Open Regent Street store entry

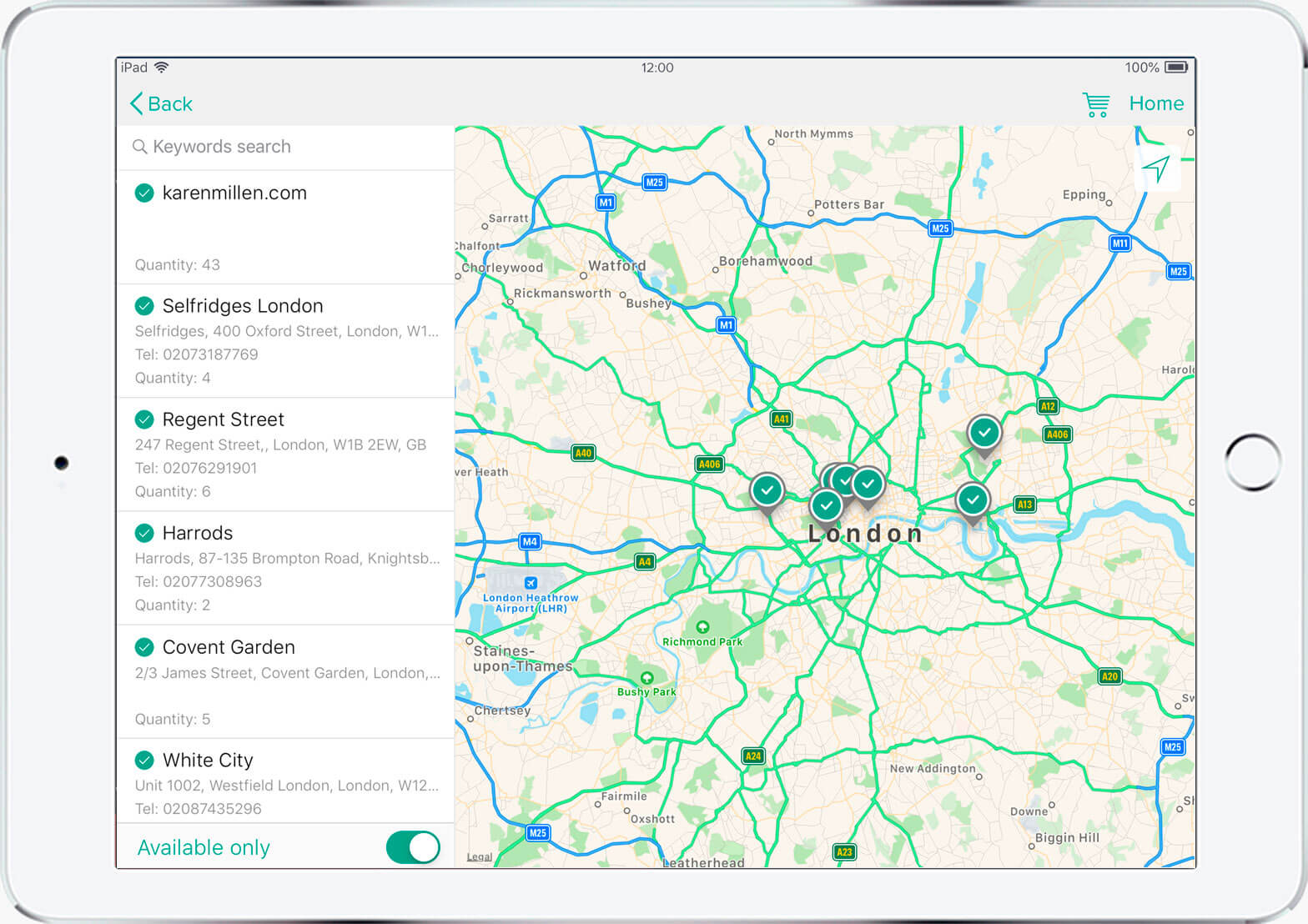pyautogui.click(x=285, y=454)
